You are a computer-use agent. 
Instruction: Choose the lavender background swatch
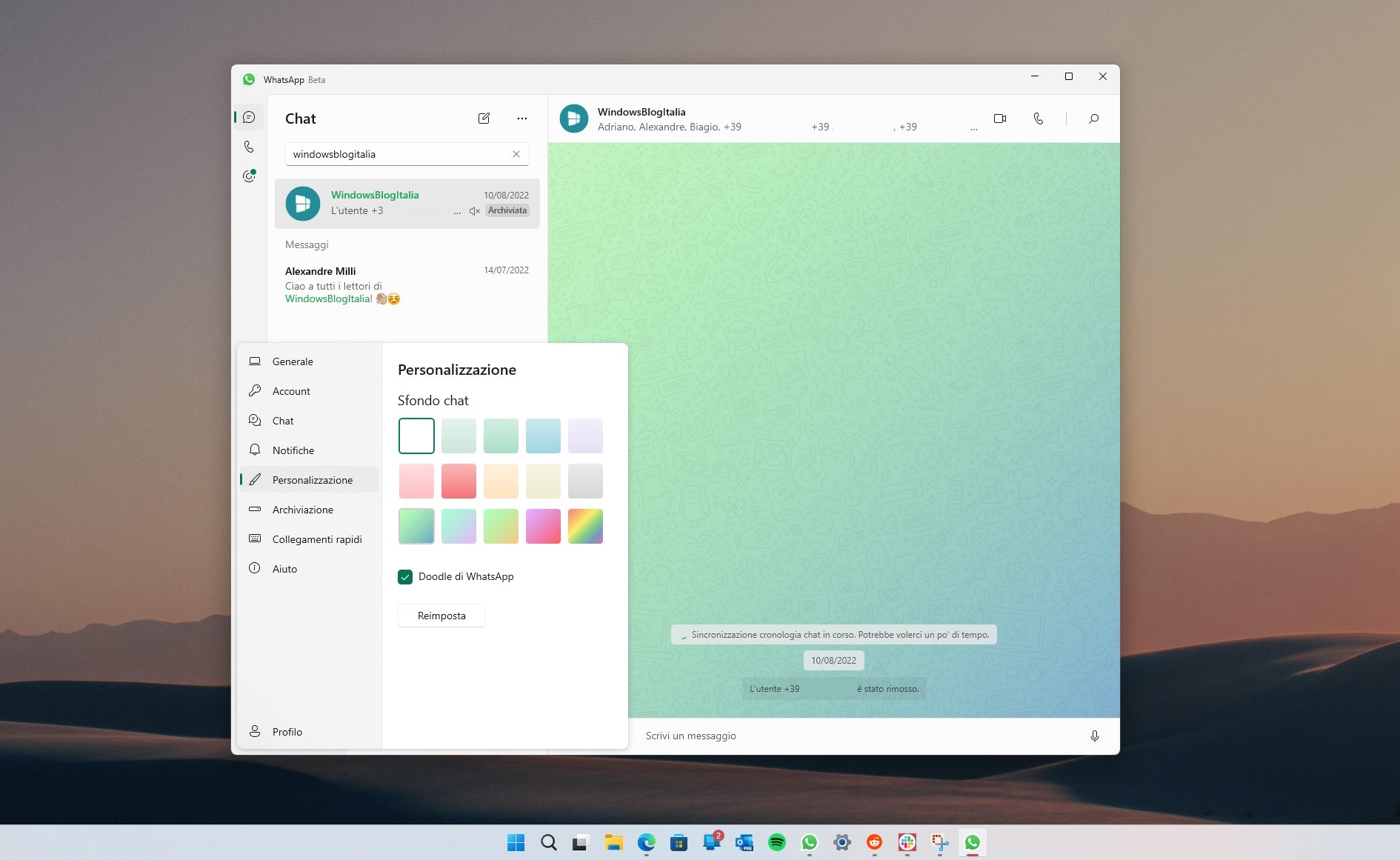(585, 436)
